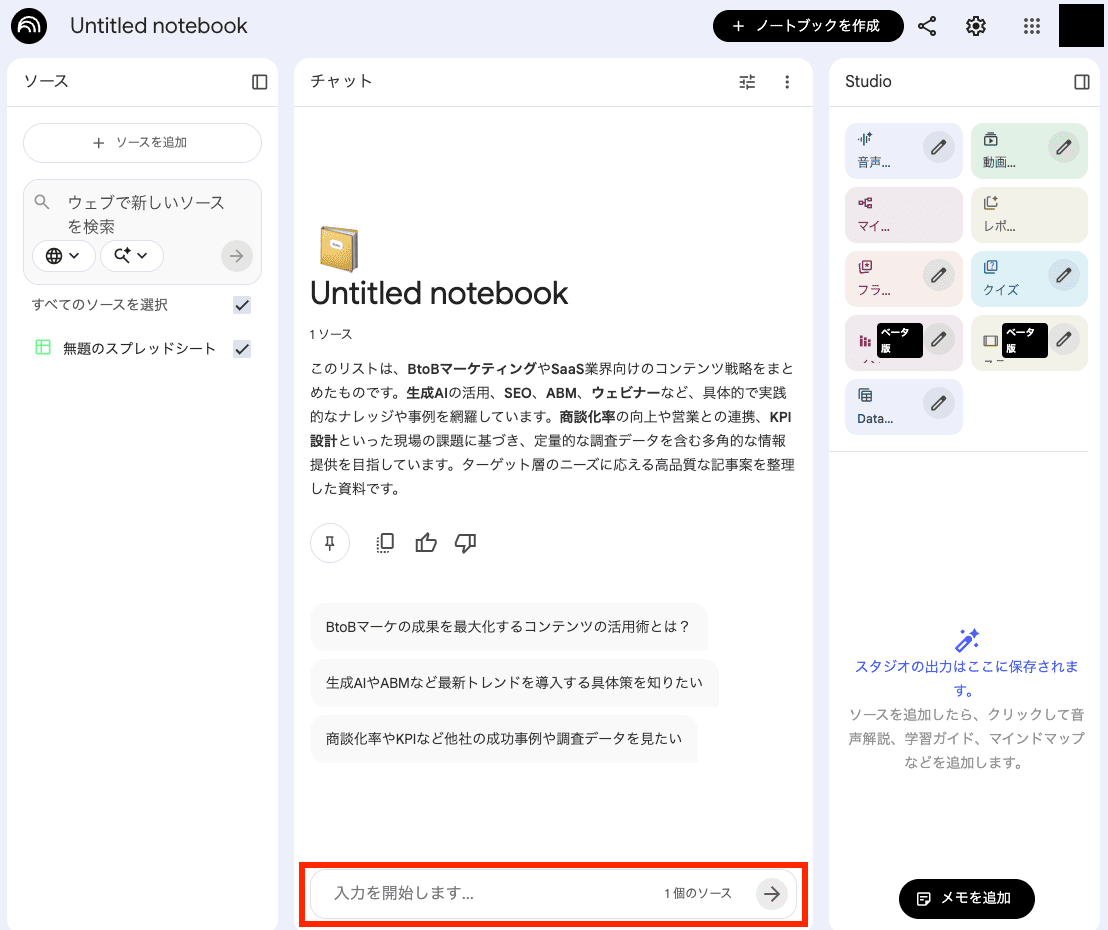The width and height of the screenshot is (1108, 930).
Task: Click the share icon in header
Action: tap(927, 26)
